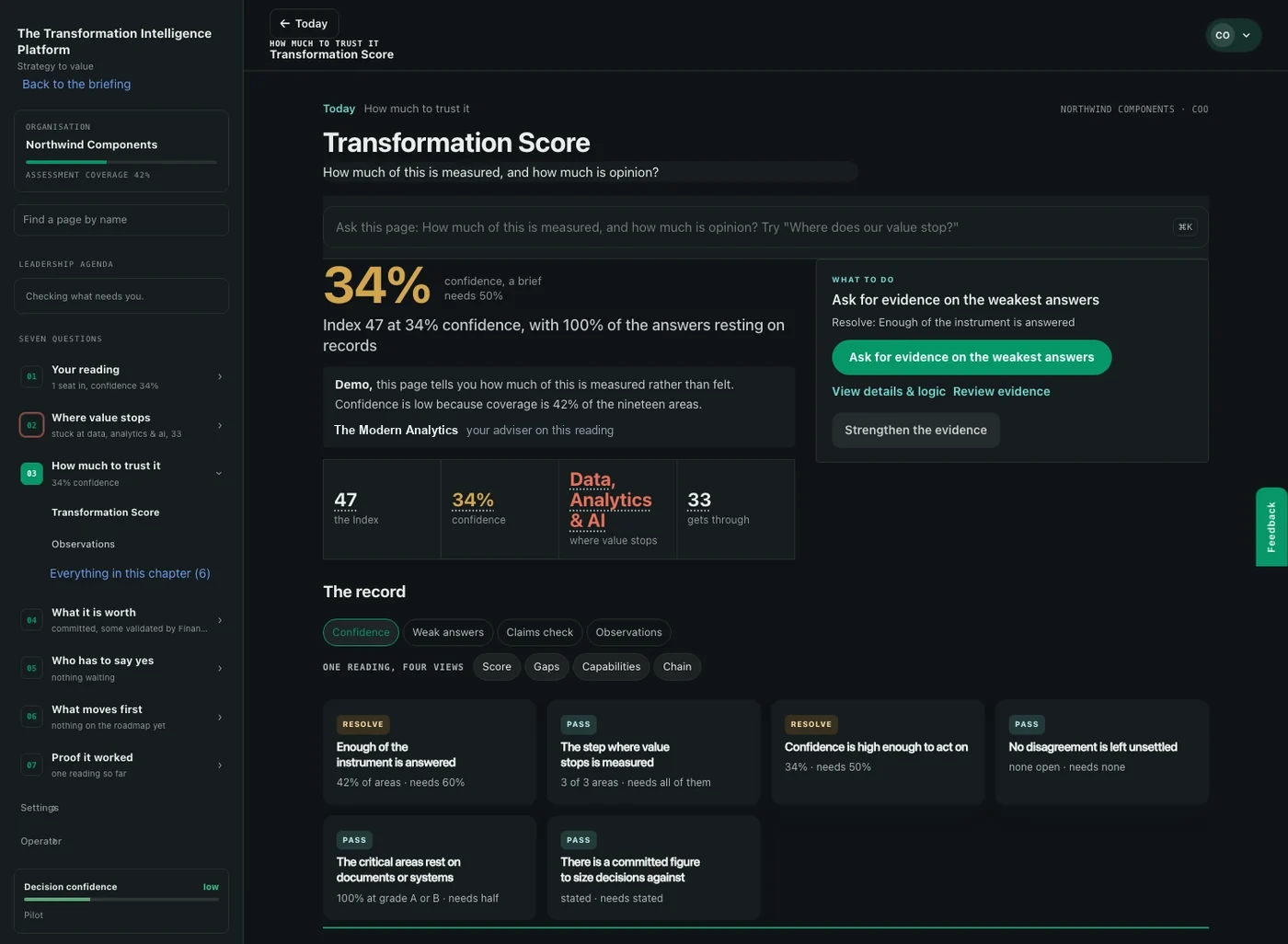
Task: Expand the What moves first chevron
Action: pos(220,717)
